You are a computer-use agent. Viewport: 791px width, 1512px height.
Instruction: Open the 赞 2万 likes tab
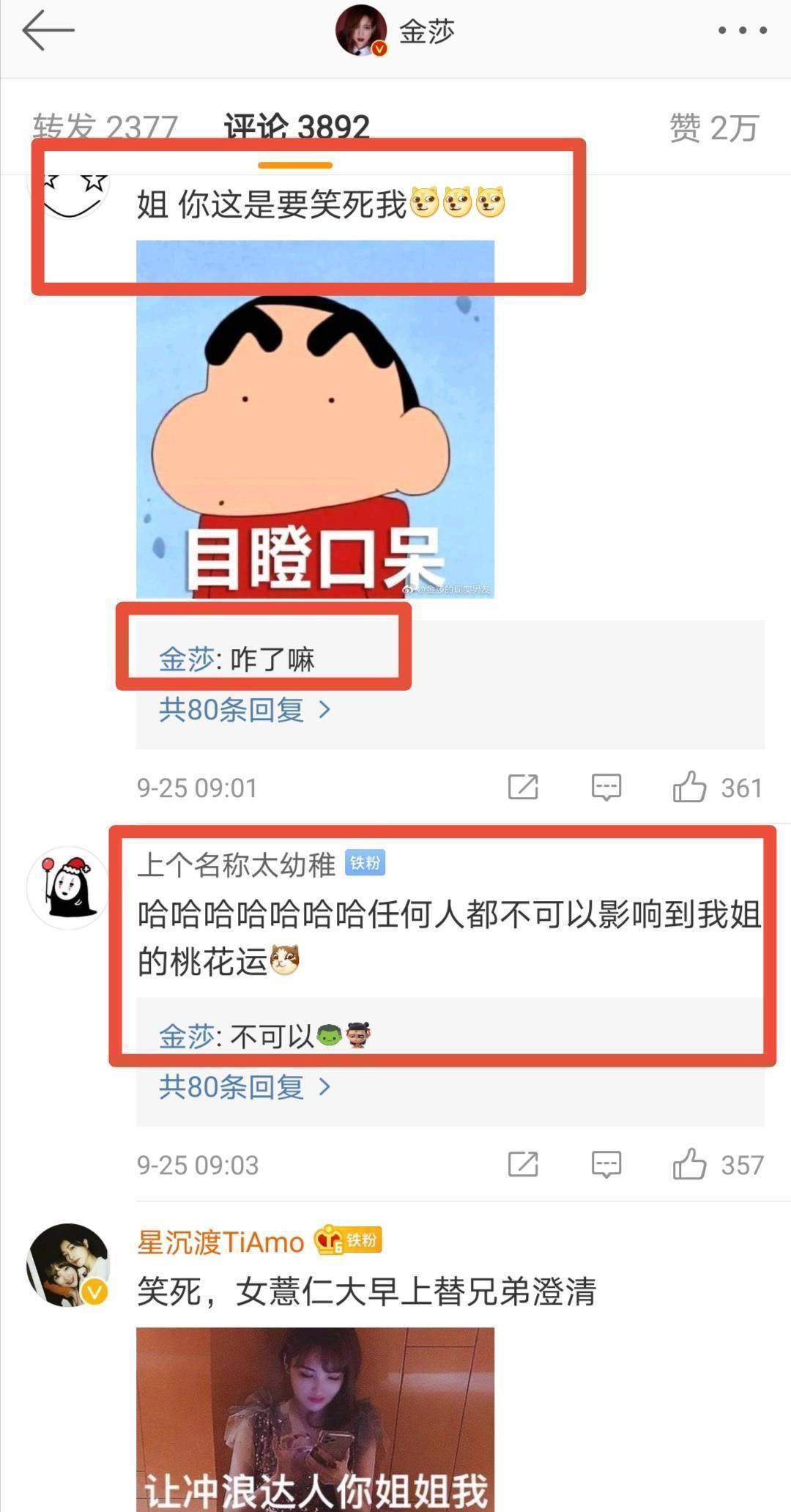(713, 128)
